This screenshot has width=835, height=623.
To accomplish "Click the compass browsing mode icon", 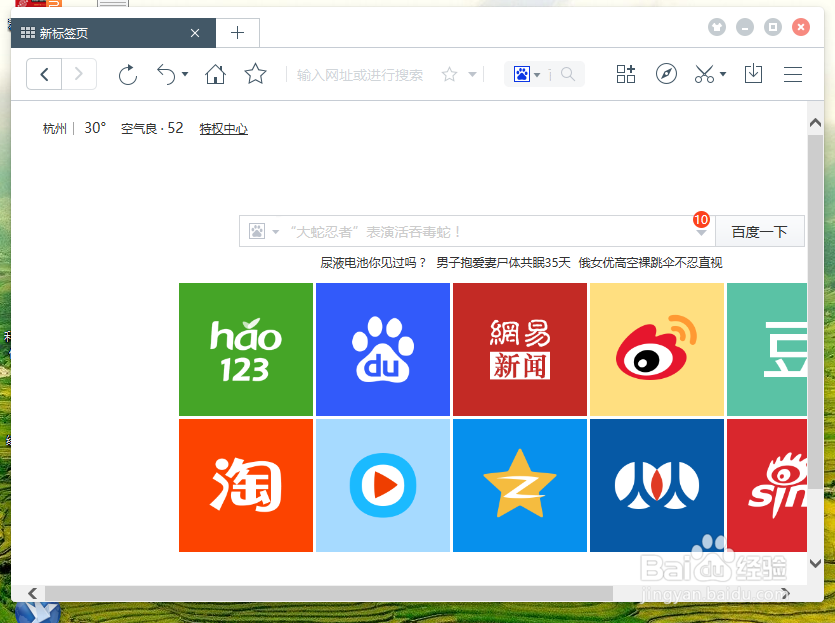I will click(666, 74).
